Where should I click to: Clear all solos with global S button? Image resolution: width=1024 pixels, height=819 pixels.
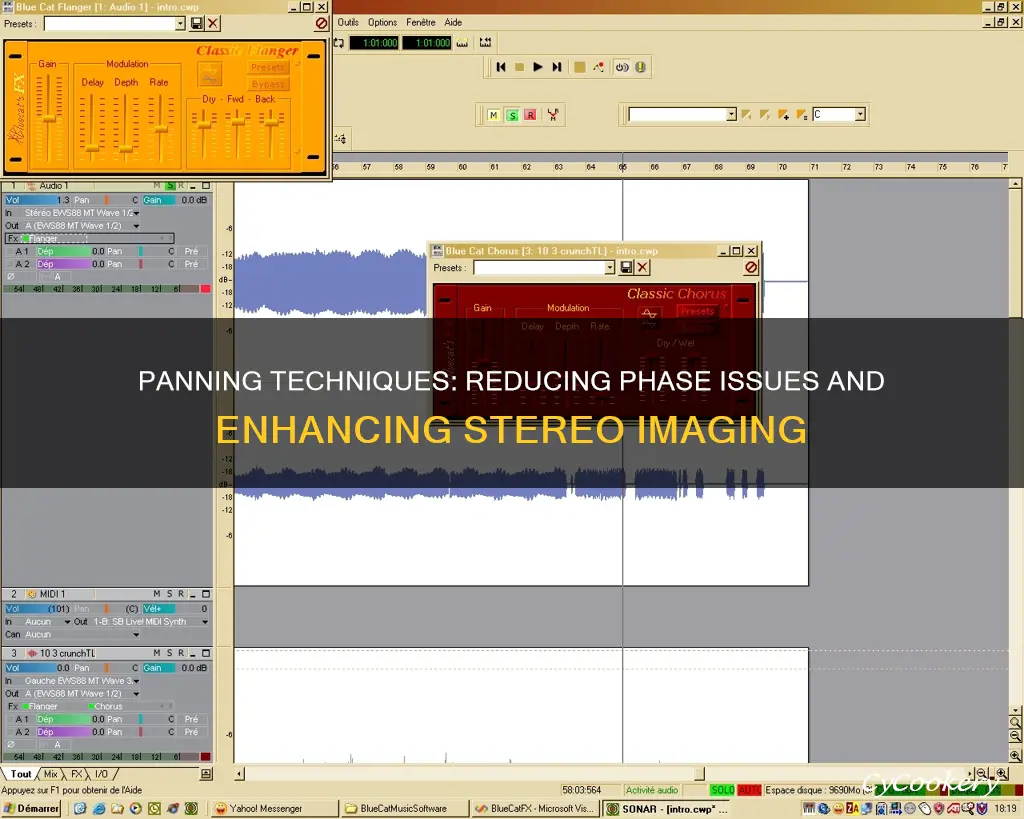pos(512,115)
